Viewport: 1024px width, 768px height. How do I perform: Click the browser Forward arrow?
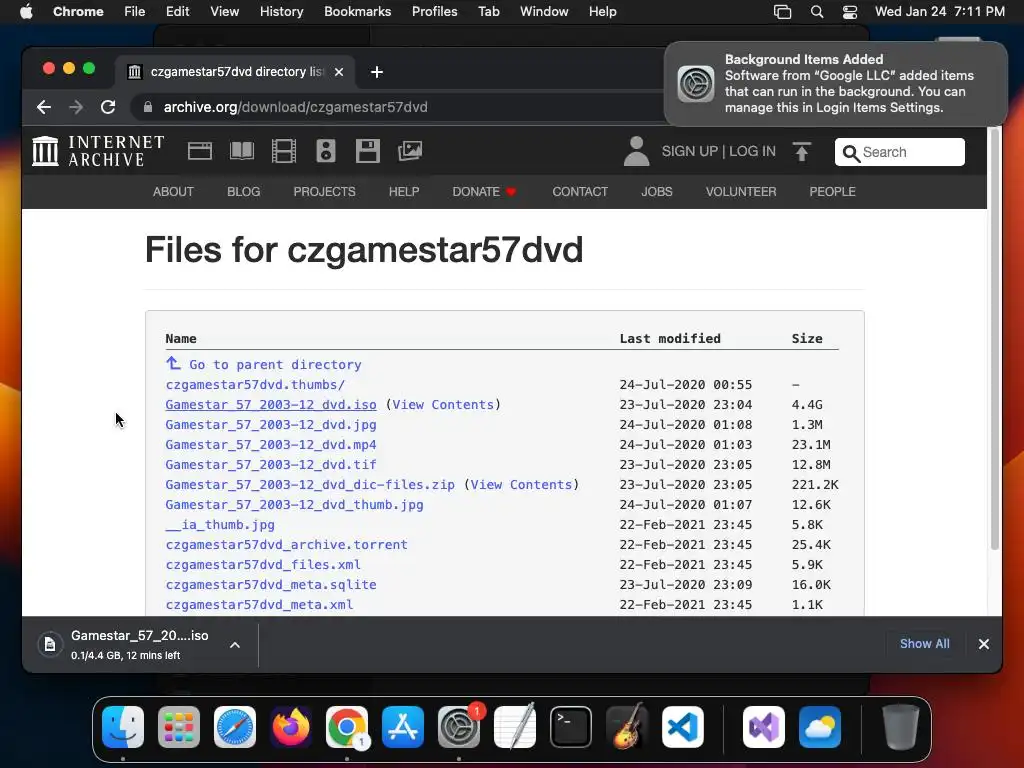[x=76, y=107]
